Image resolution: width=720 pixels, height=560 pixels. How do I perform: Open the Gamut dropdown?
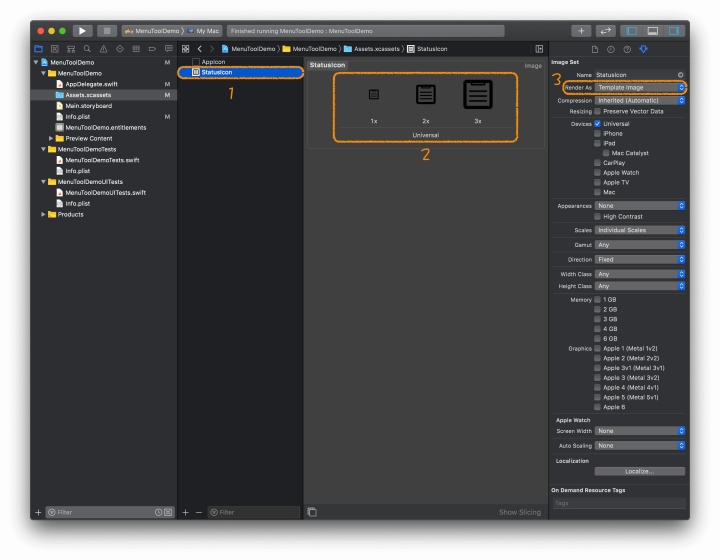pyautogui.click(x=640, y=245)
